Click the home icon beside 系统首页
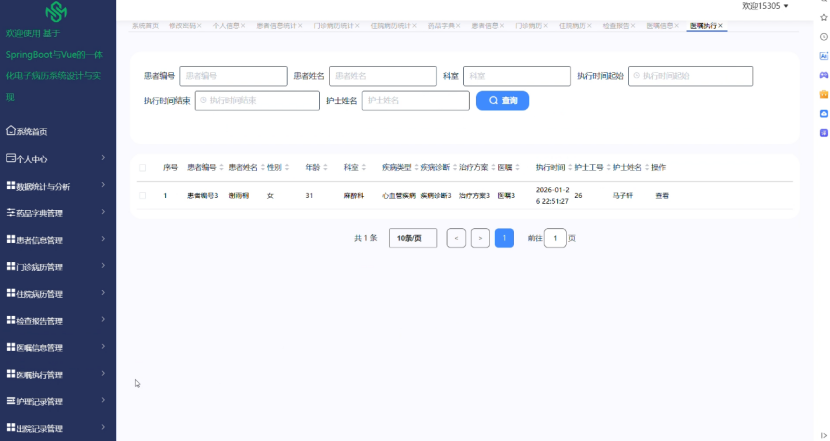The height and width of the screenshot is (441, 830). (11, 130)
